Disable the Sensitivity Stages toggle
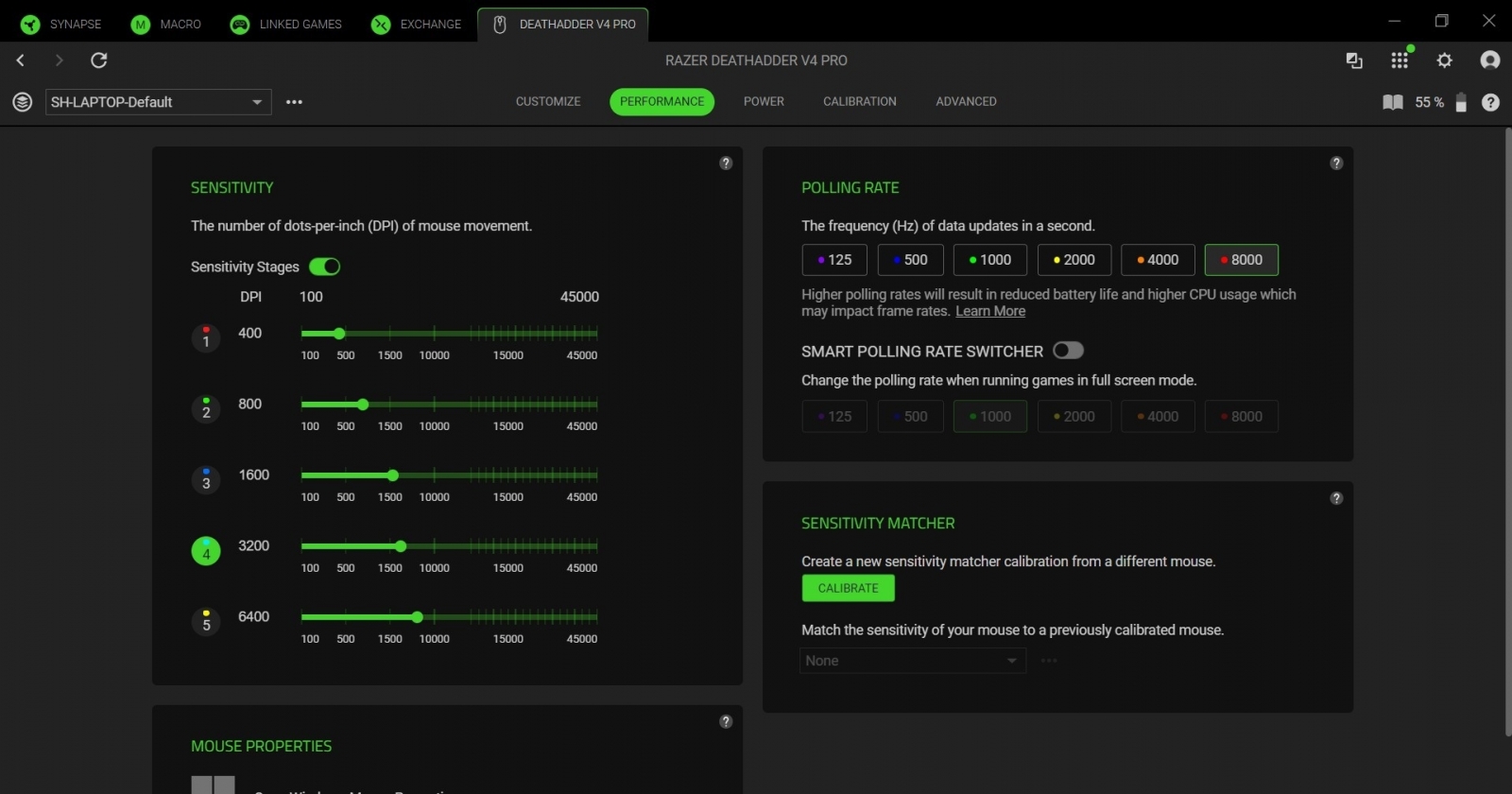Image resolution: width=1512 pixels, height=794 pixels. pyautogui.click(x=324, y=267)
